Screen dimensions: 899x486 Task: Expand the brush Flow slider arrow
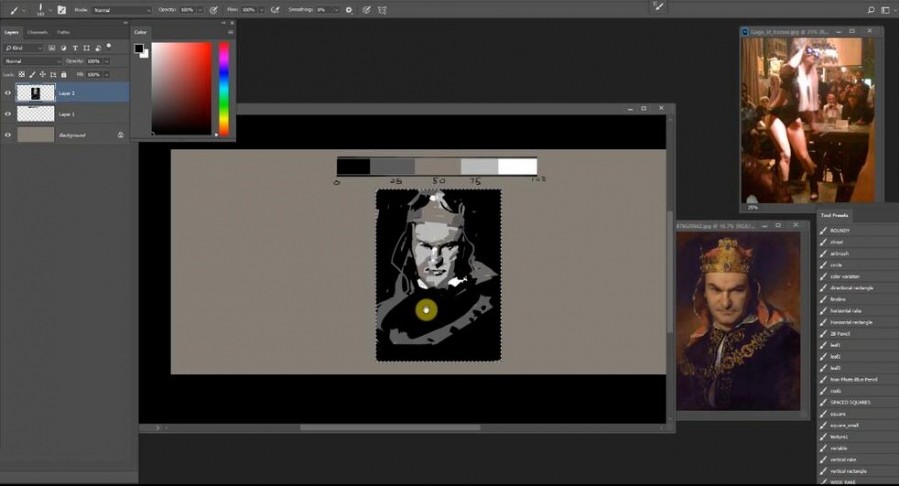click(x=261, y=10)
